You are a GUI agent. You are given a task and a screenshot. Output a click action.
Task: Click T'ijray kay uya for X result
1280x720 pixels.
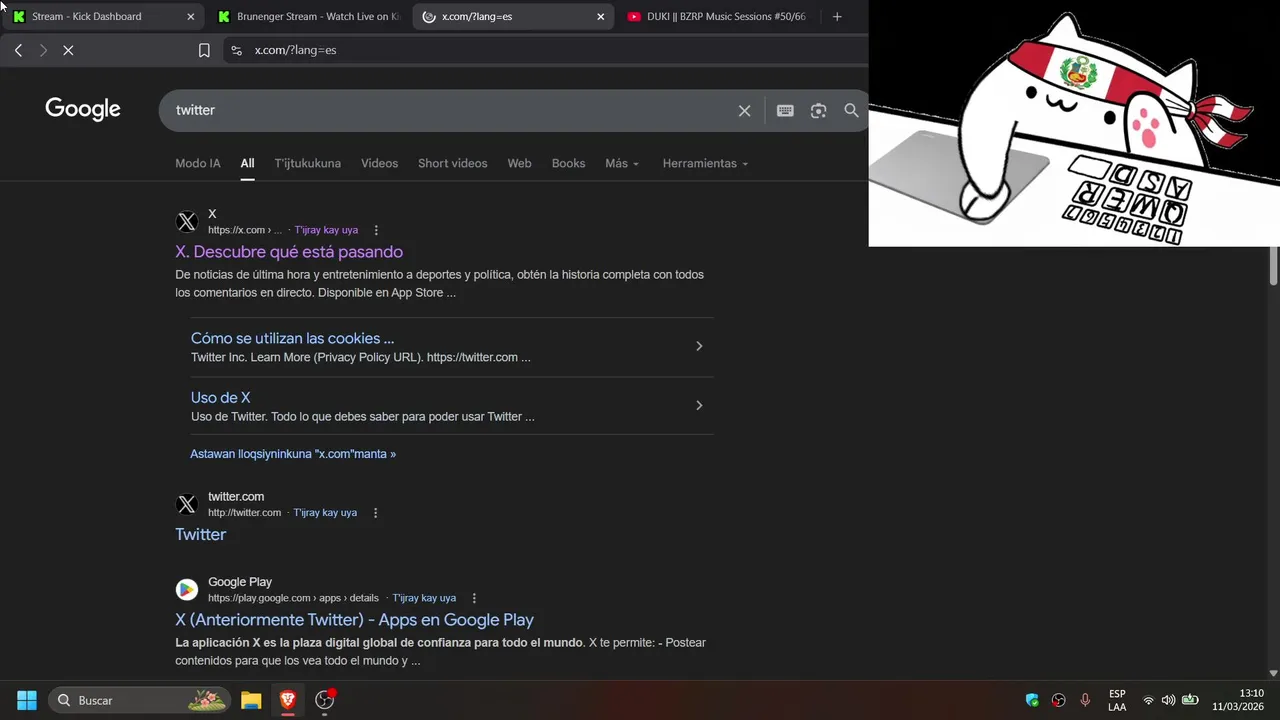326,230
